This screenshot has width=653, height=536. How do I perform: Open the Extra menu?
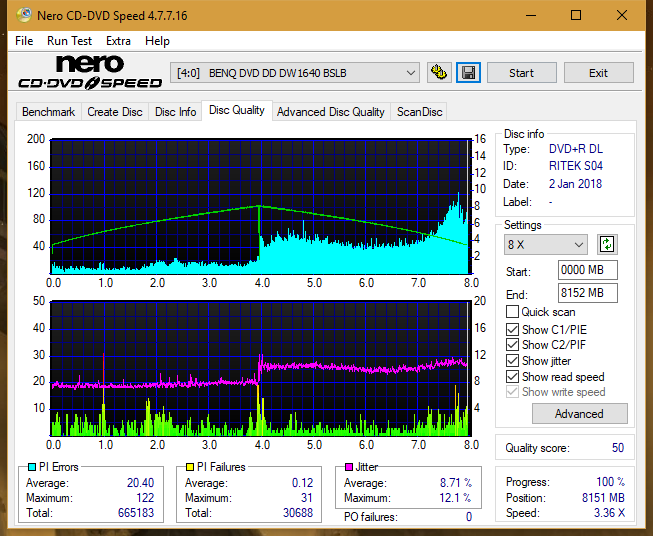[x=118, y=41]
